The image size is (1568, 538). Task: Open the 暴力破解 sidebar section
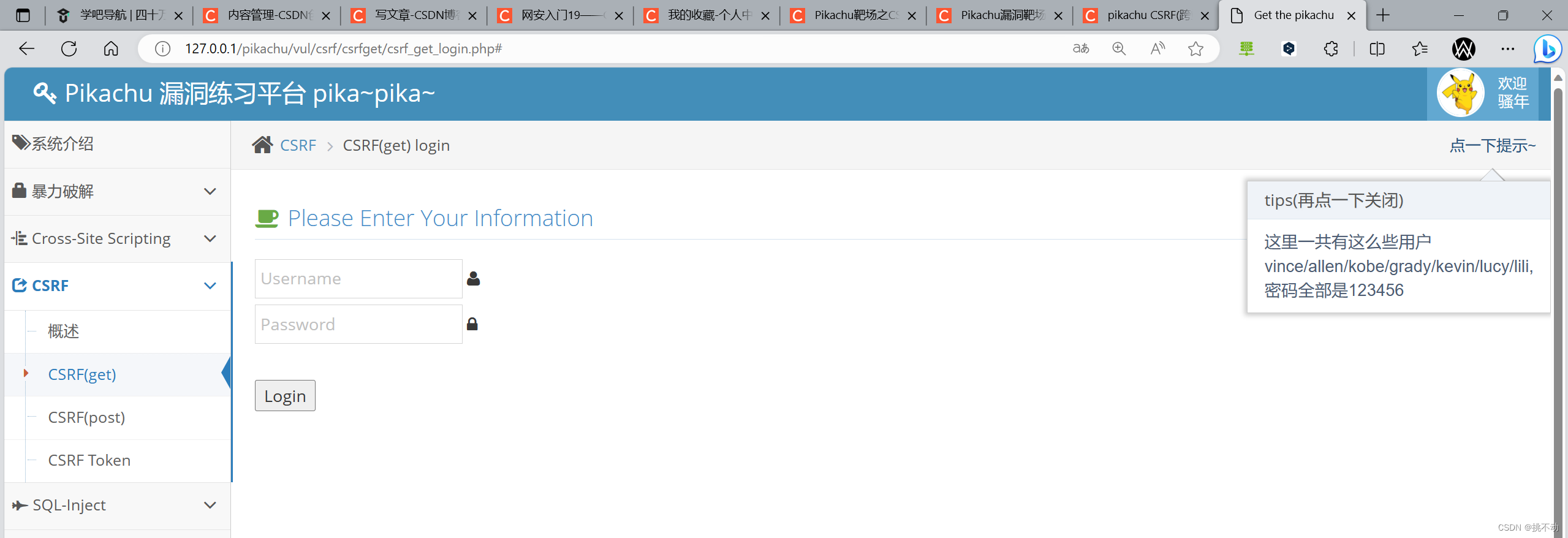[x=117, y=192]
